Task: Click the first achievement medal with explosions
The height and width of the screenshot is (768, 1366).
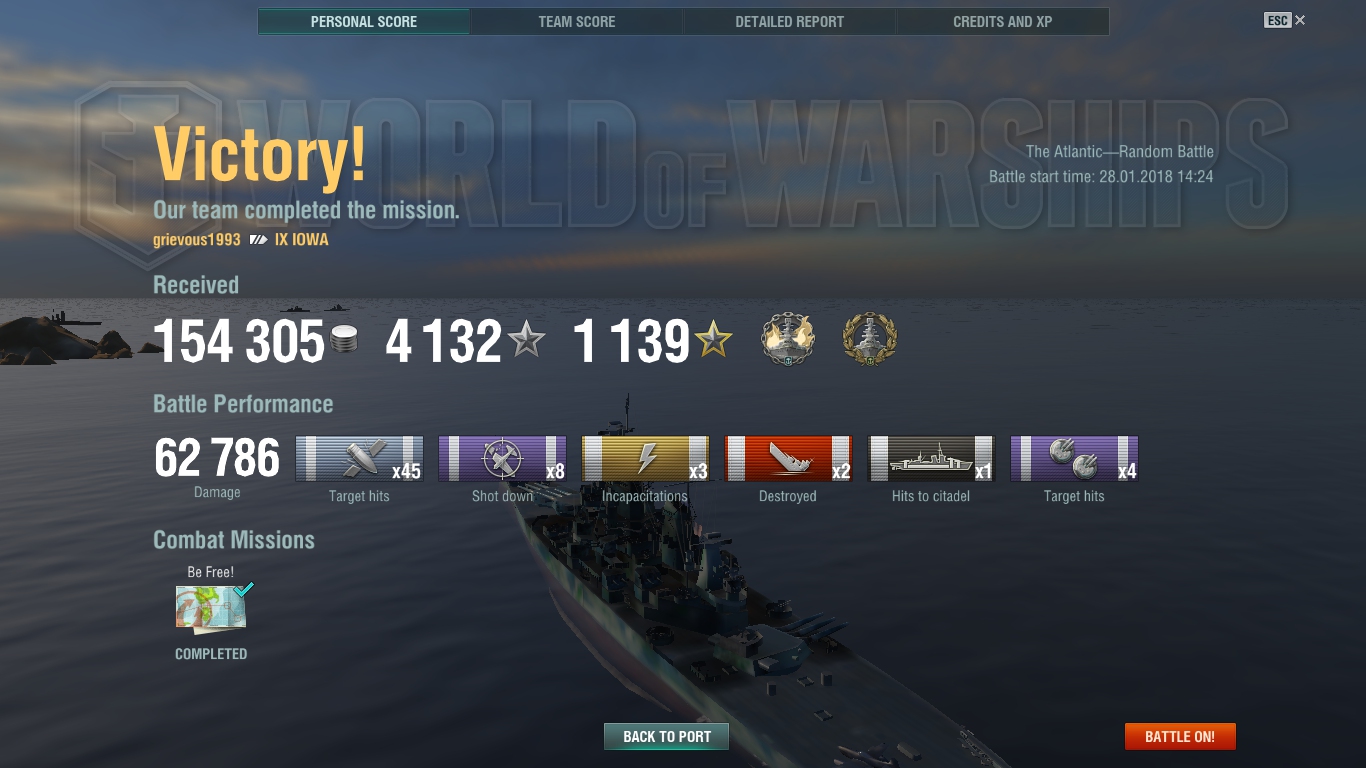Action: (788, 339)
